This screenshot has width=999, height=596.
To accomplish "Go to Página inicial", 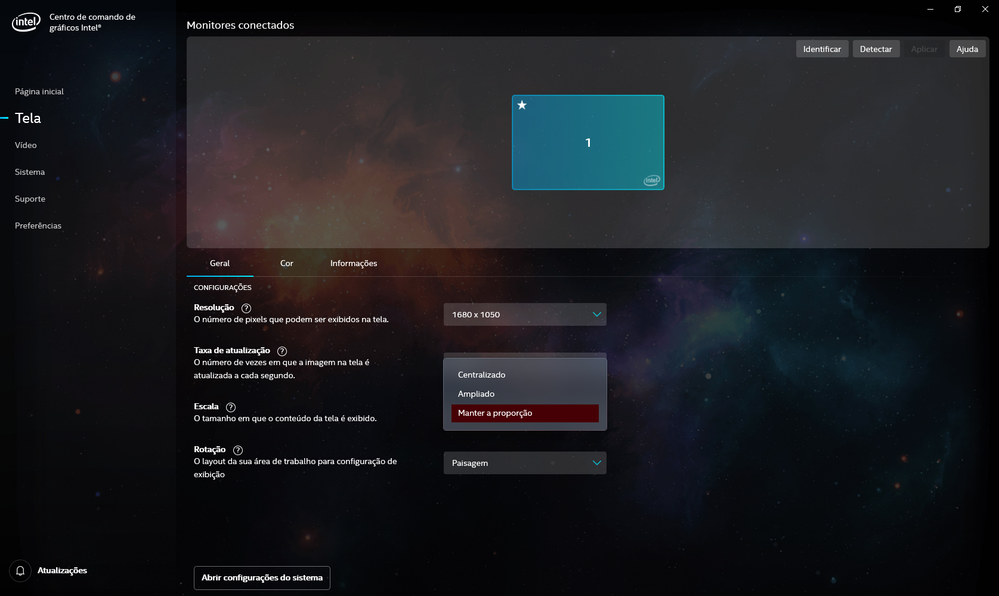I will pos(40,92).
